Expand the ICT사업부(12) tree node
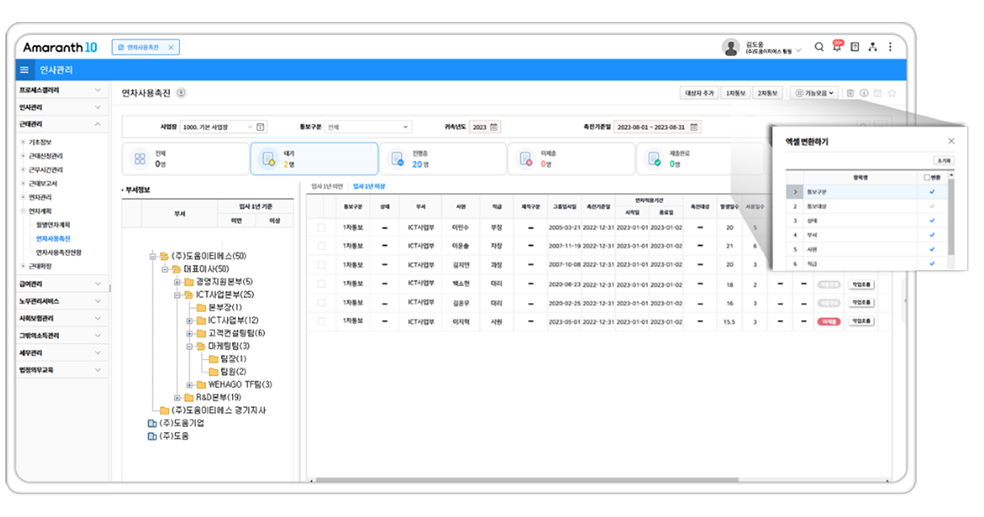Screen dimensions: 984x517 pyautogui.click(x=189, y=320)
